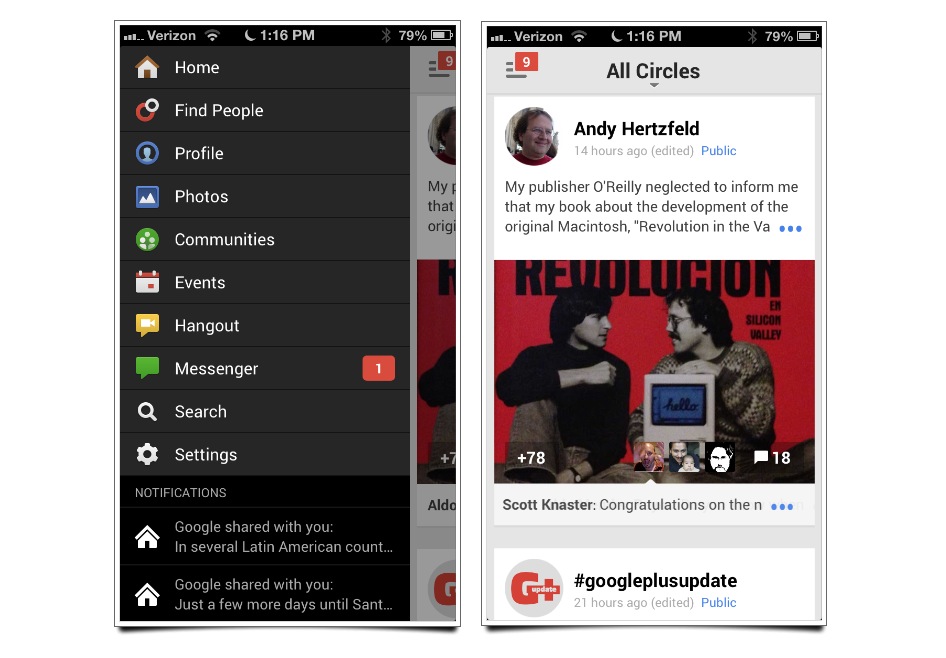Image resolution: width=946 pixels, height=658 pixels.
Task: Tap the +78 plus-one count
Action: [531, 458]
